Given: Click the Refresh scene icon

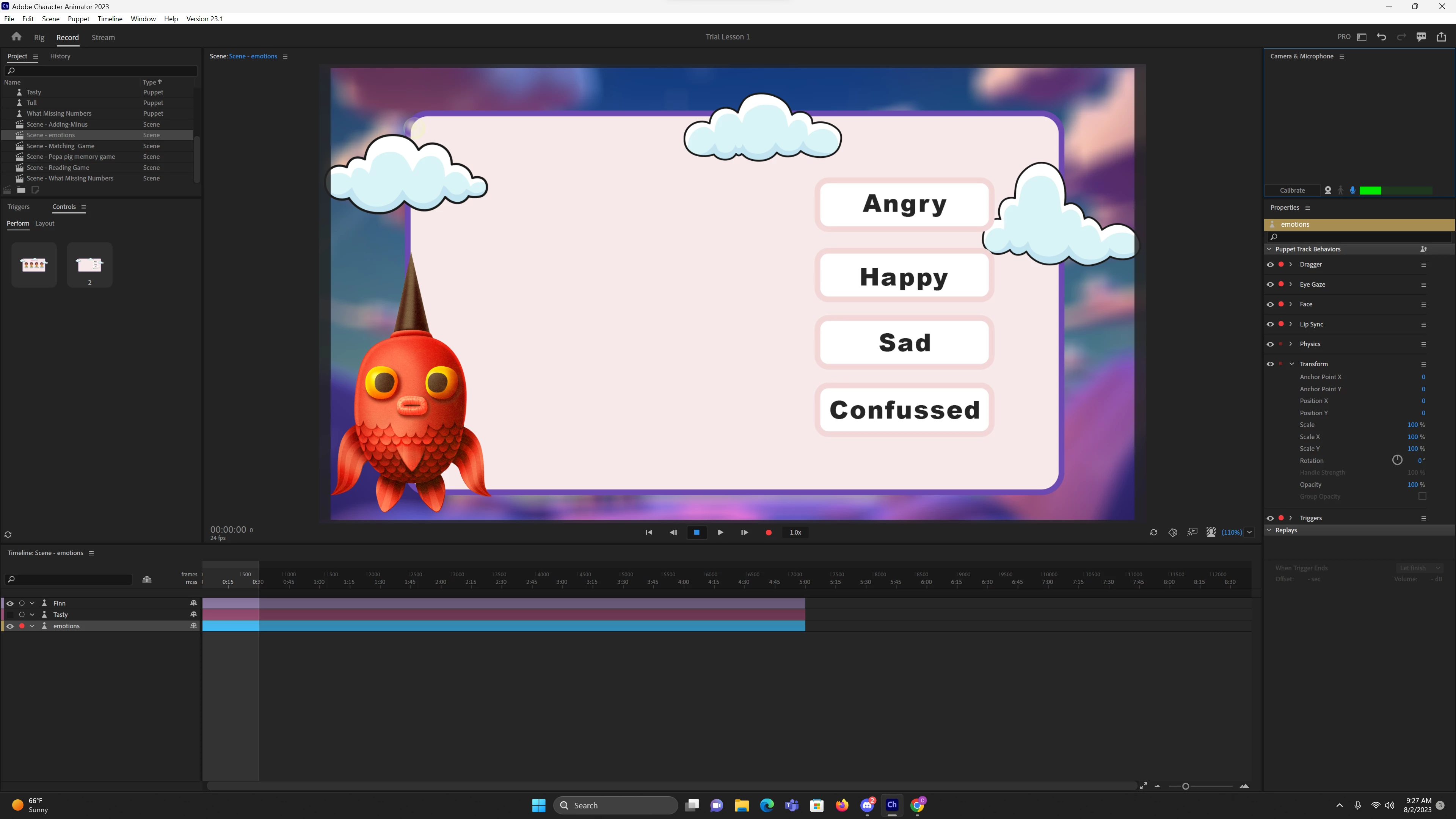Looking at the screenshot, I should [x=1153, y=532].
